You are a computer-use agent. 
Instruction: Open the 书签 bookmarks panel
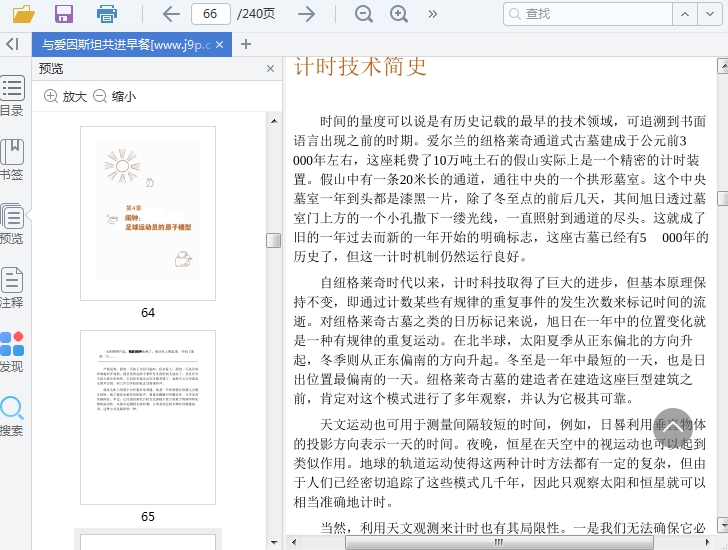coord(12,160)
